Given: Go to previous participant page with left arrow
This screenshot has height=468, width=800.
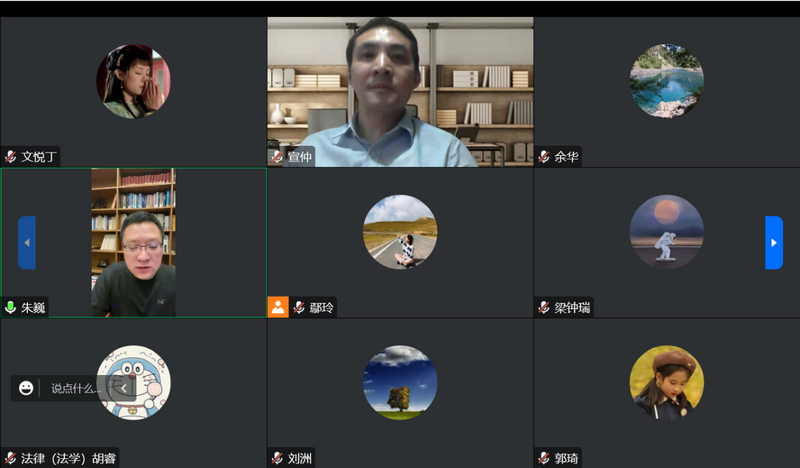Looking at the screenshot, I should pyautogui.click(x=27, y=243).
